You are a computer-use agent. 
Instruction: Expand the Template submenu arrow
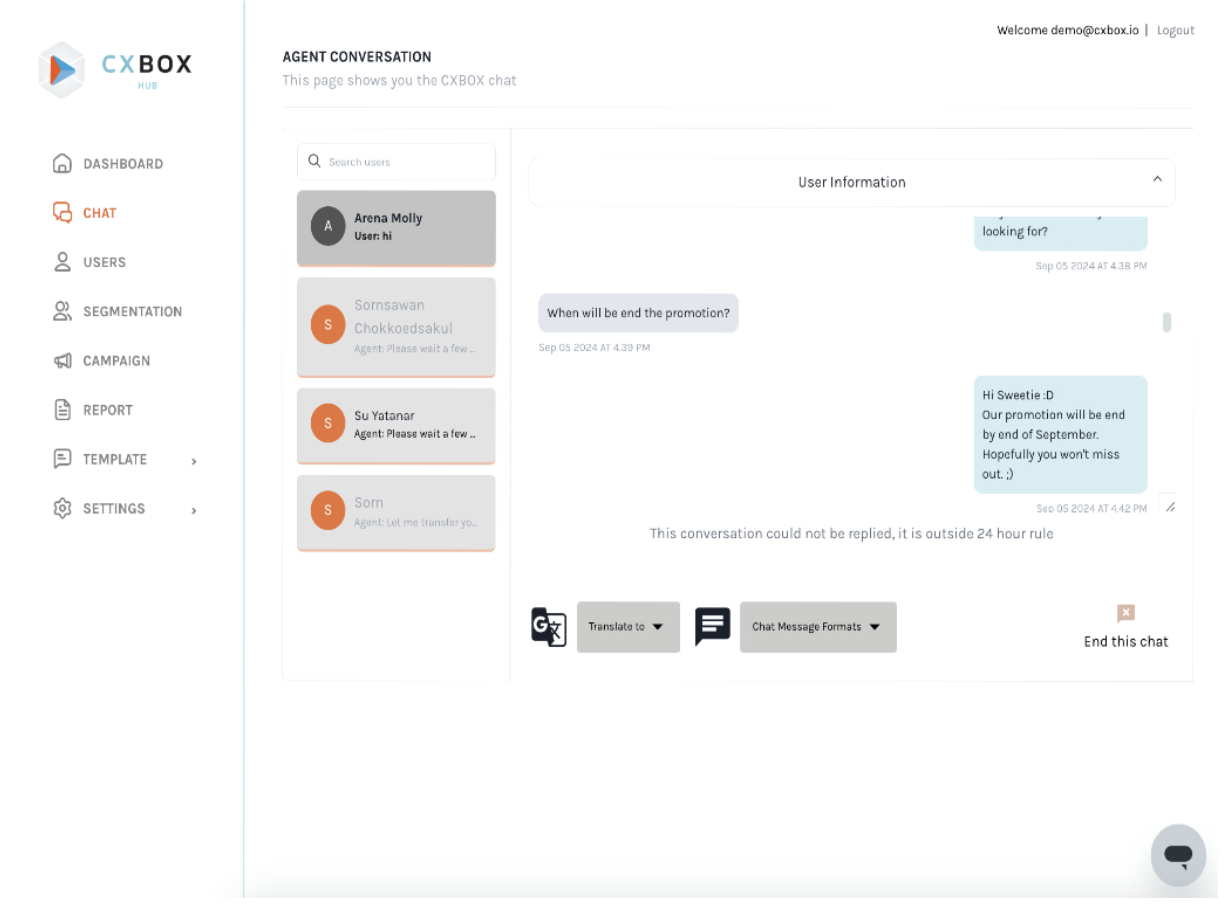(x=194, y=461)
